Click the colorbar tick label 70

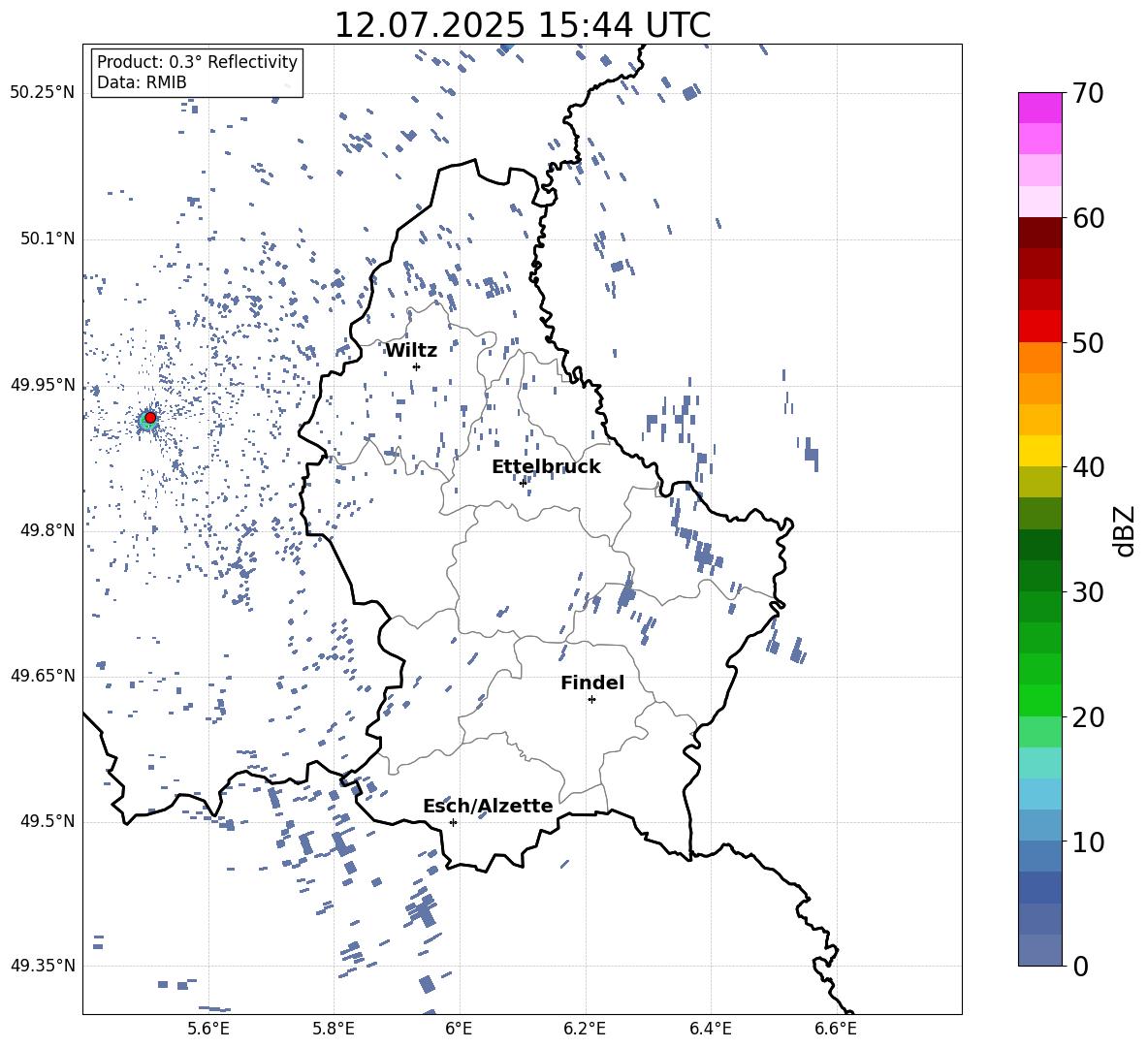[x=1088, y=94]
